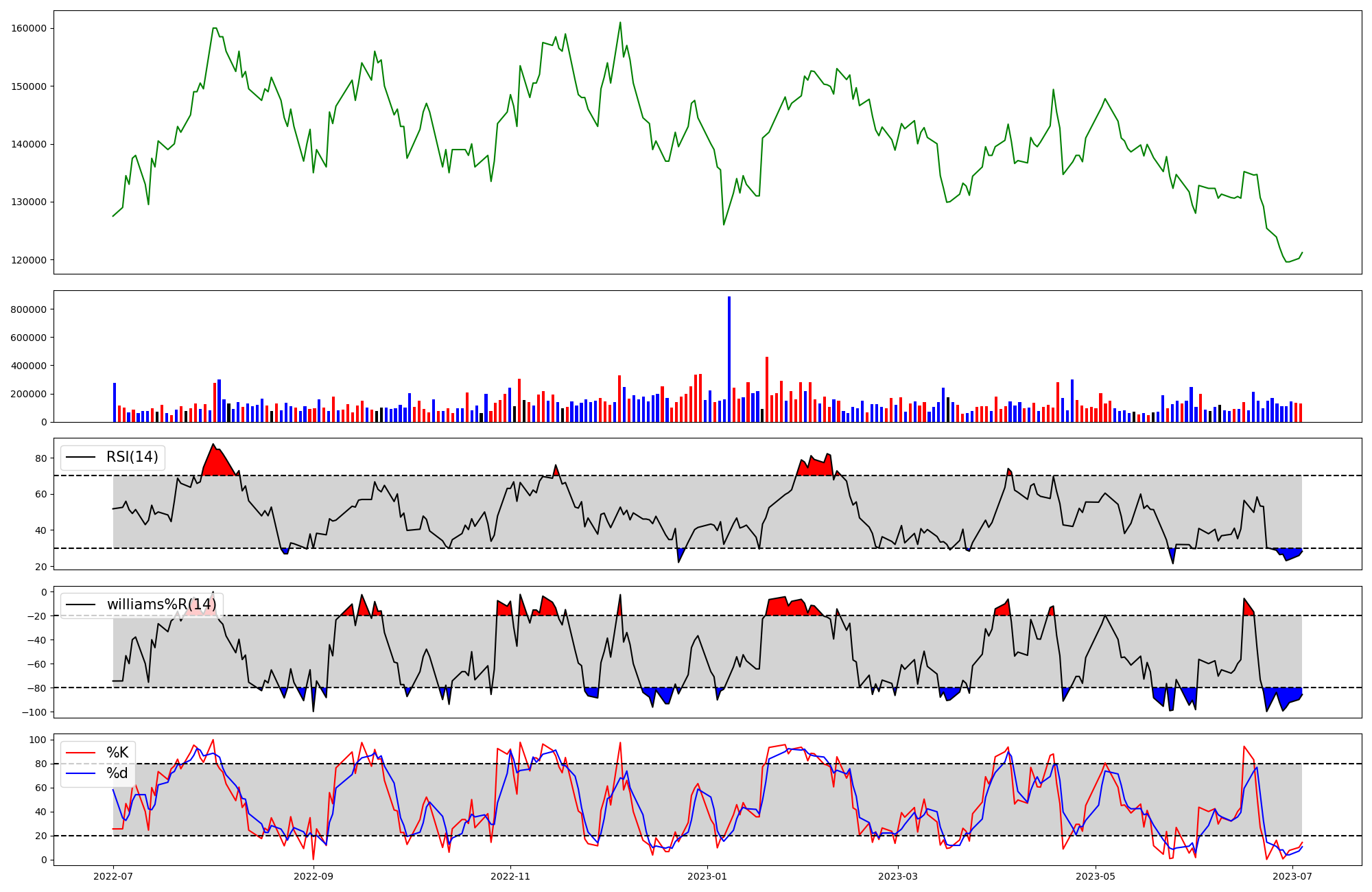Click the 2023-01 date tick label

707,876
